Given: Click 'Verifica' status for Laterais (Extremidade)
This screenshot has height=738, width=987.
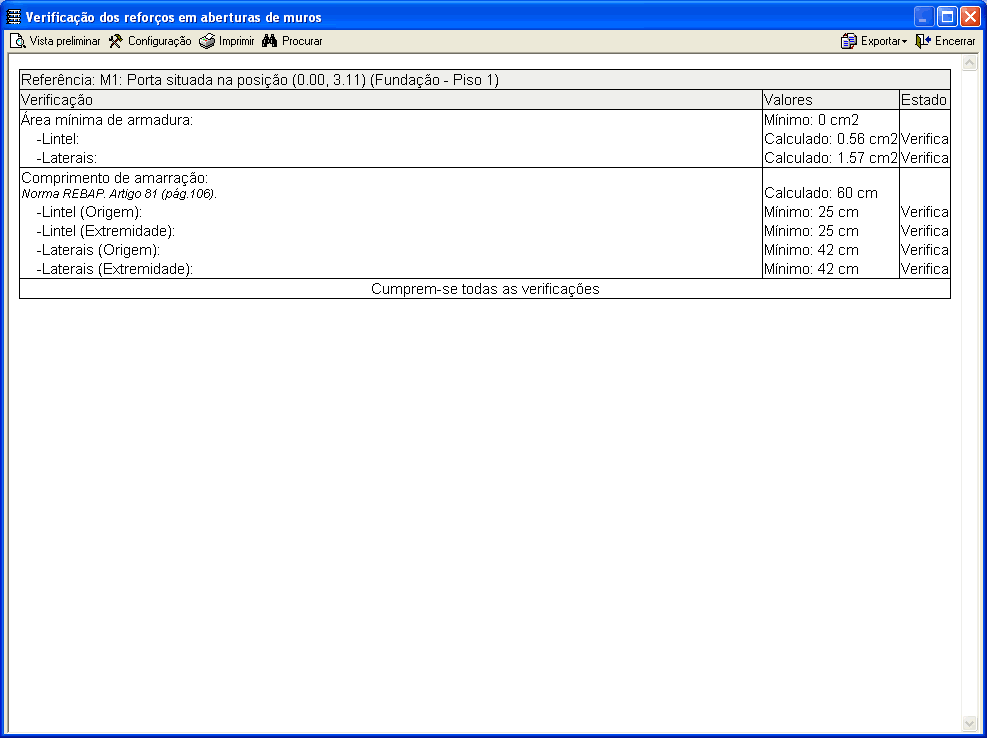Looking at the screenshot, I should click(x=925, y=269).
